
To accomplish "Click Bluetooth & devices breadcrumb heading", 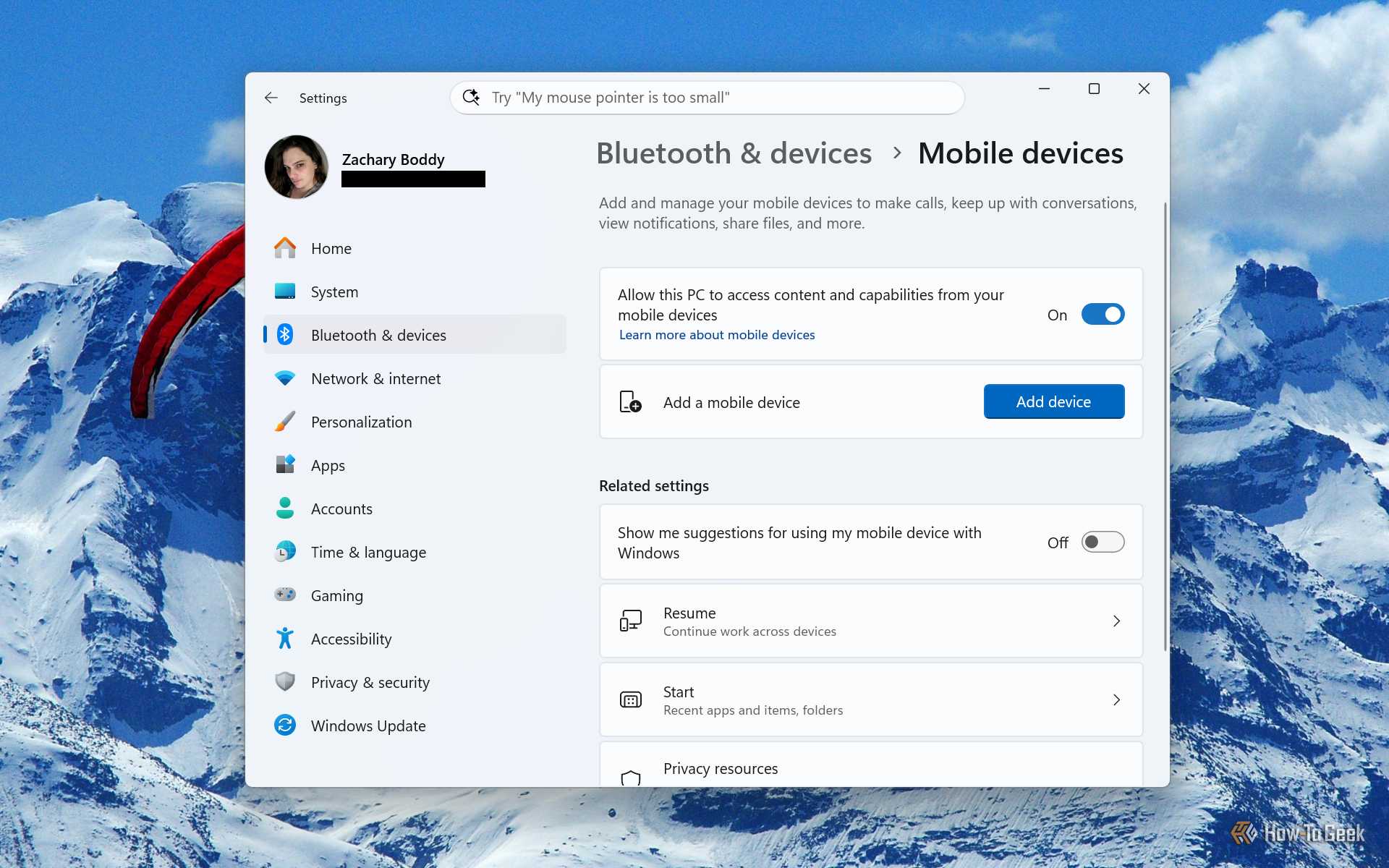I will pos(734,153).
